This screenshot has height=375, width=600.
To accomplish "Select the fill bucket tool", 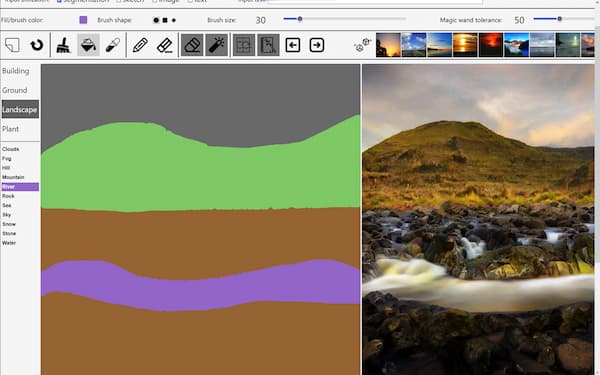I will click(88, 45).
